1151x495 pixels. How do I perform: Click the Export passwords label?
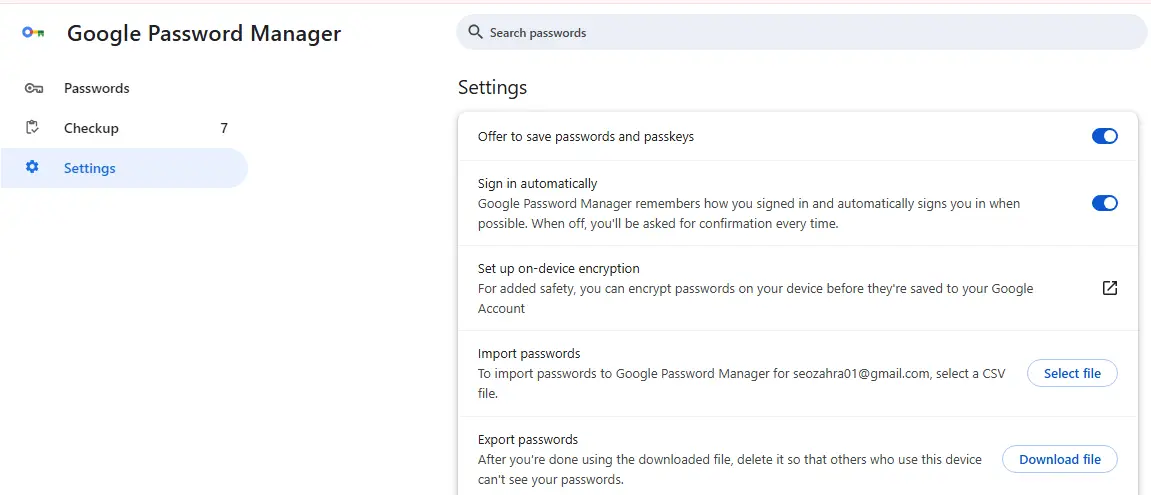click(x=528, y=440)
